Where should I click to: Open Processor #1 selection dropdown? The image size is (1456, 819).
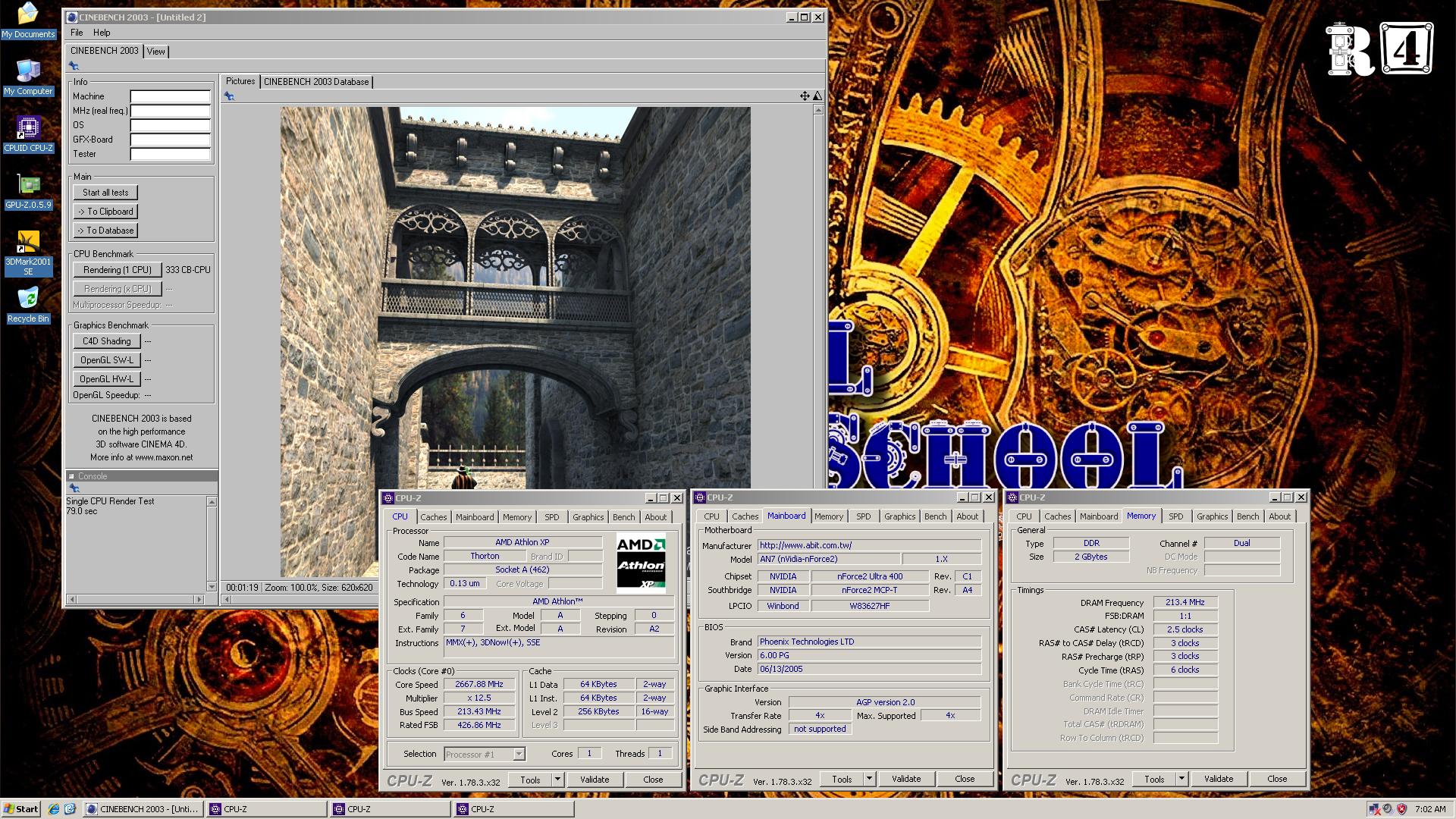(x=519, y=755)
